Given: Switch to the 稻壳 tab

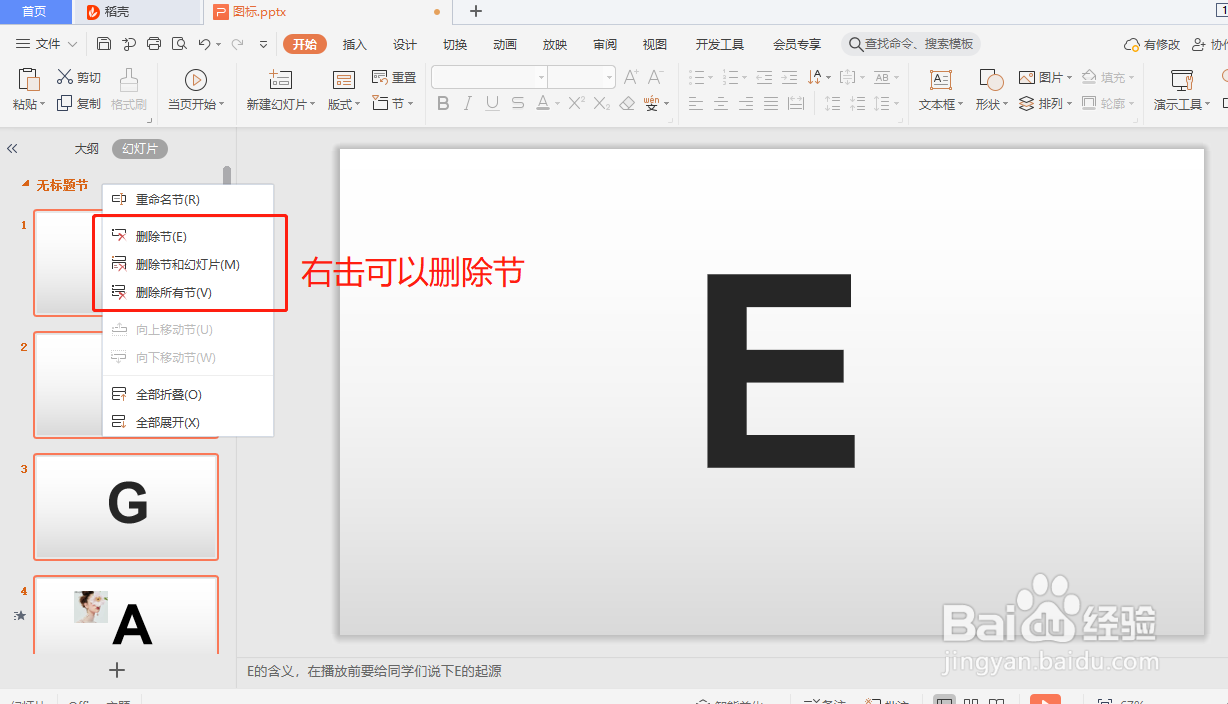Looking at the screenshot, I should tap(136, 12).
